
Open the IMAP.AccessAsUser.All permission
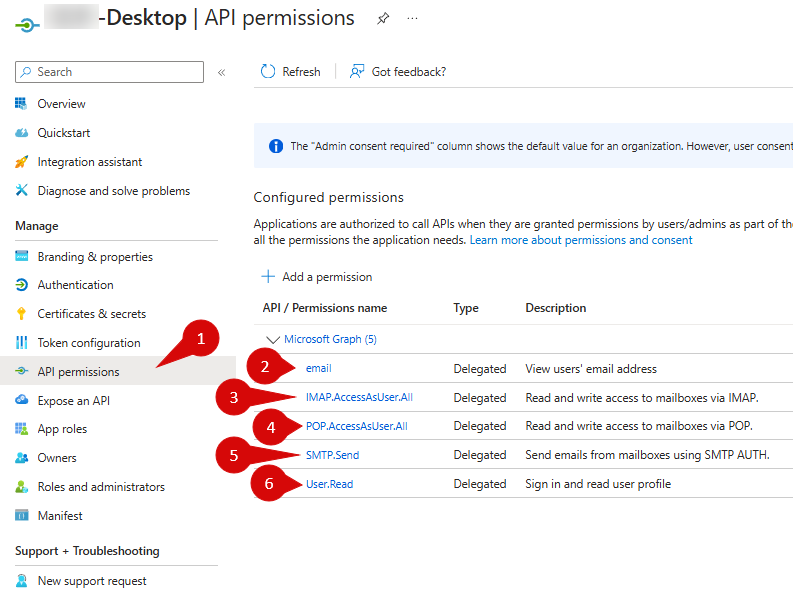[x=359, y=397]
